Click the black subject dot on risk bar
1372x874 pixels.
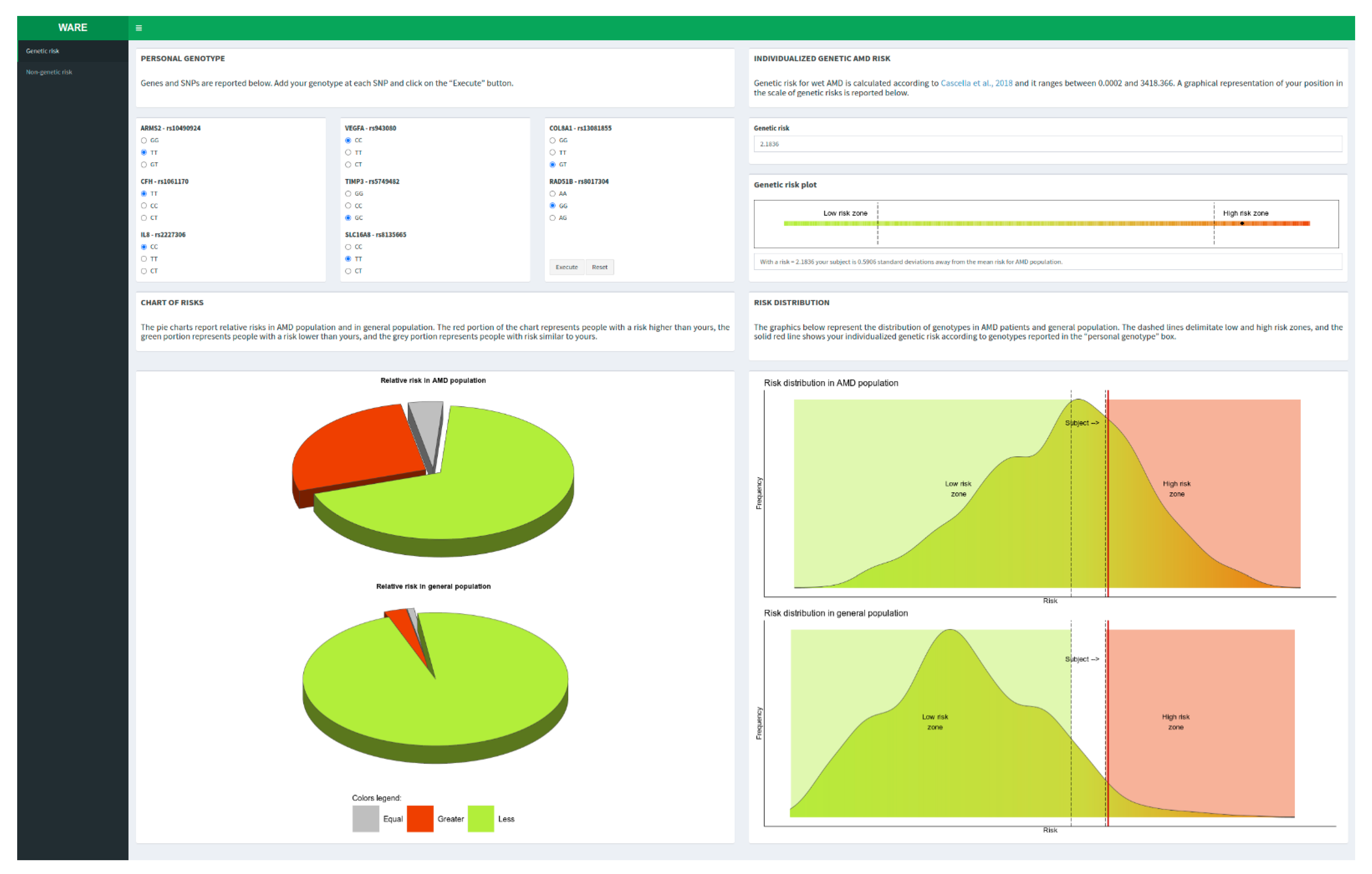[1242, 223]
